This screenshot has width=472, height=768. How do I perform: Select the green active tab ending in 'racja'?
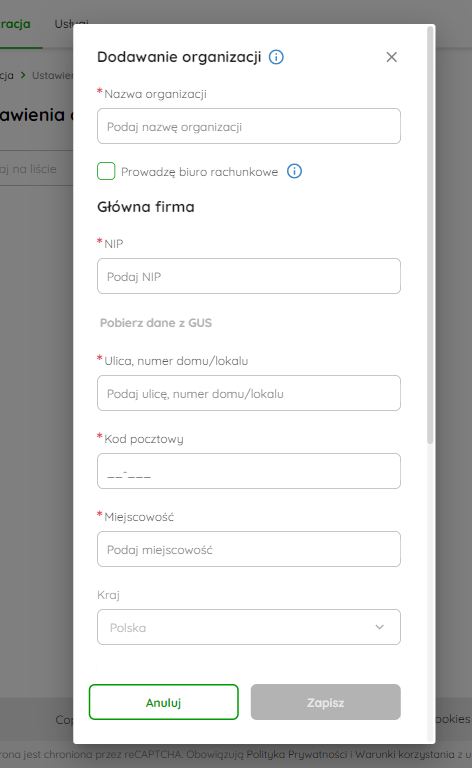[x=15, y=24]
